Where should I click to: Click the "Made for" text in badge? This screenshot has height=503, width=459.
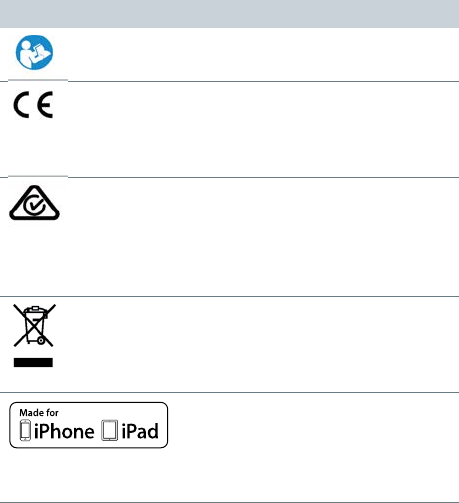39,413
